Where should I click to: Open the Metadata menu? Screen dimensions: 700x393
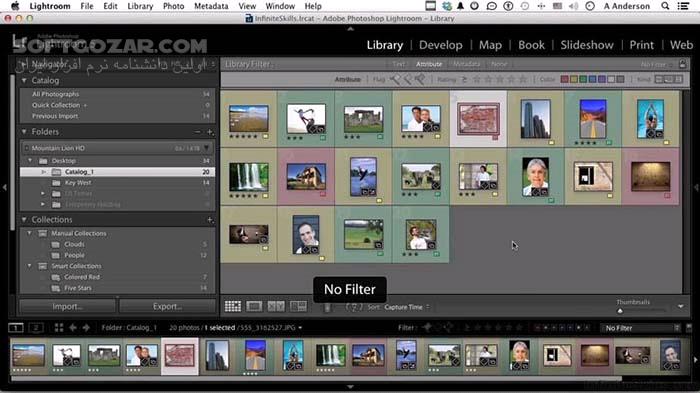click(x=211, y=6)
